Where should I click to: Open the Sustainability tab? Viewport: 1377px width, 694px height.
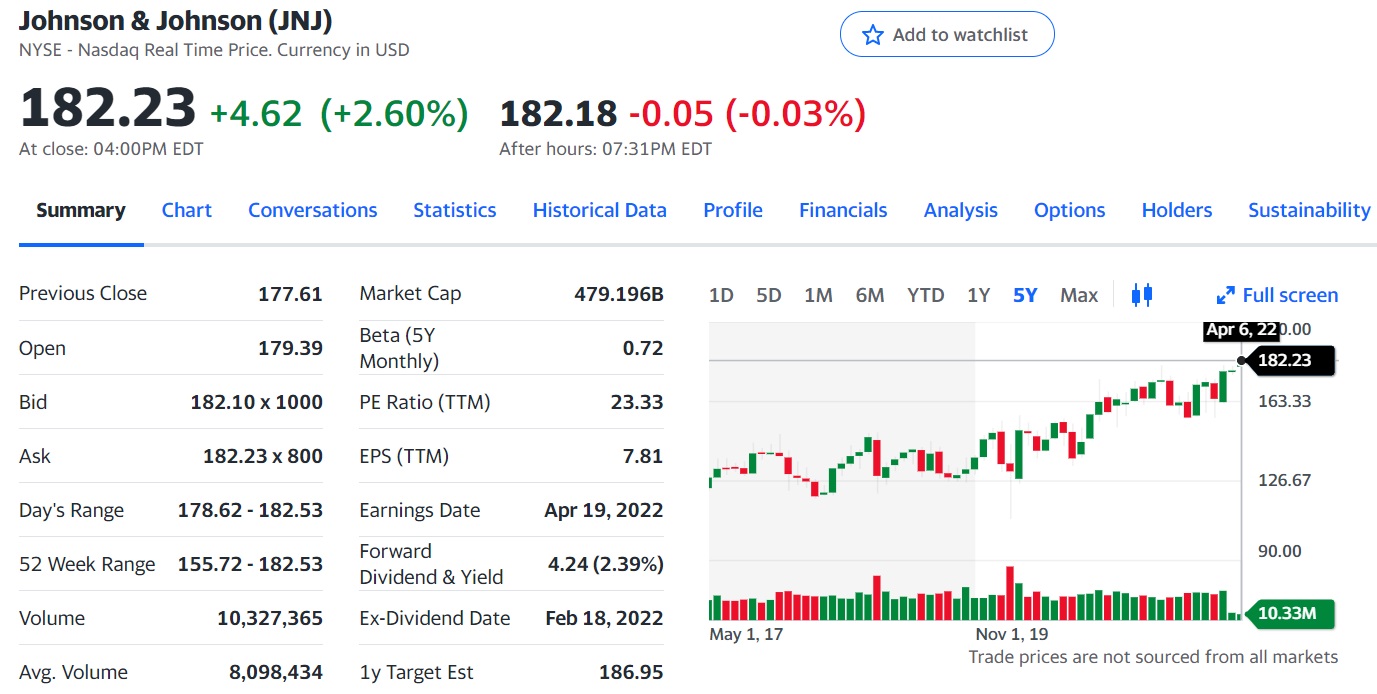[1308, 210]
